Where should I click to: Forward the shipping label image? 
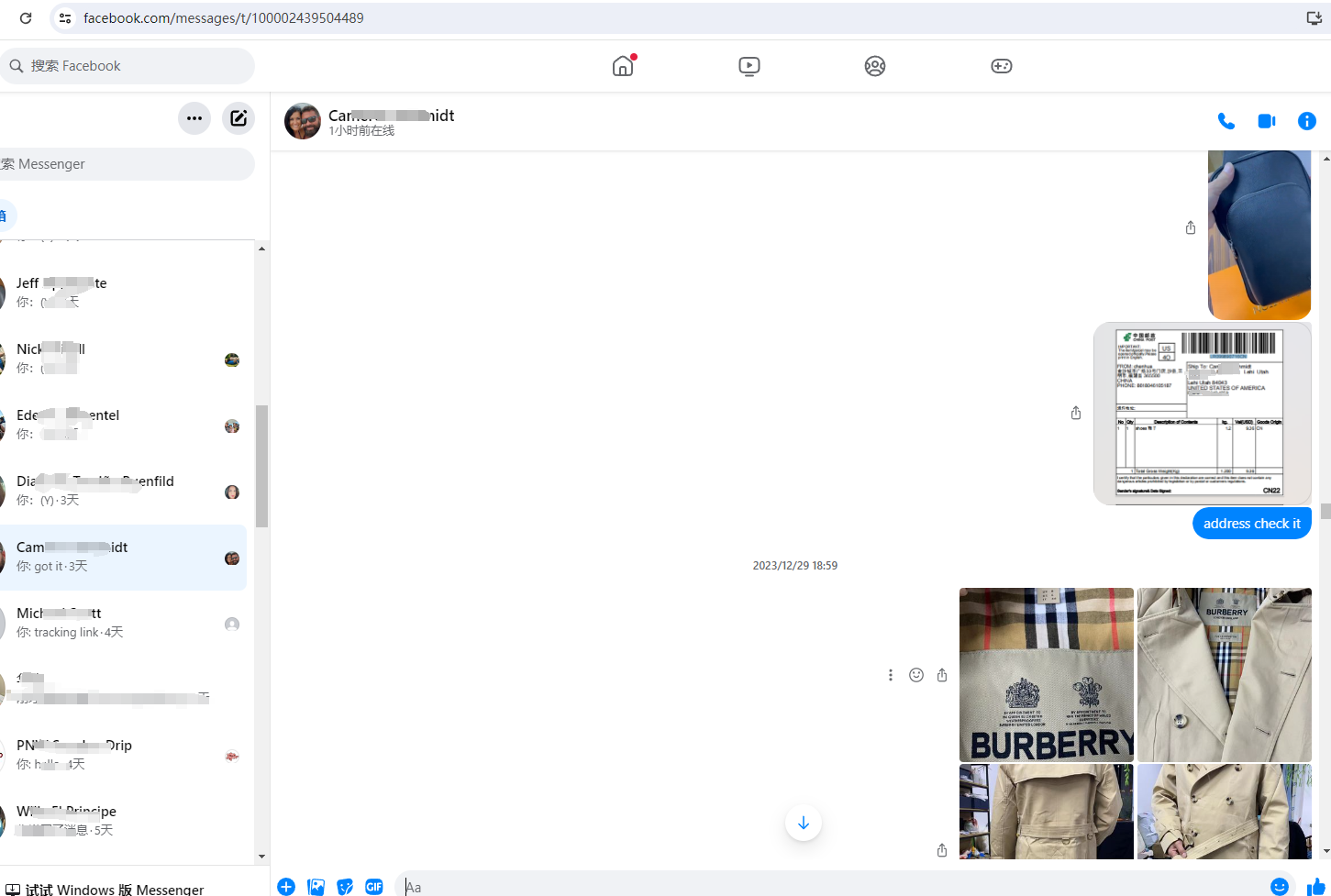[1076, 414]
